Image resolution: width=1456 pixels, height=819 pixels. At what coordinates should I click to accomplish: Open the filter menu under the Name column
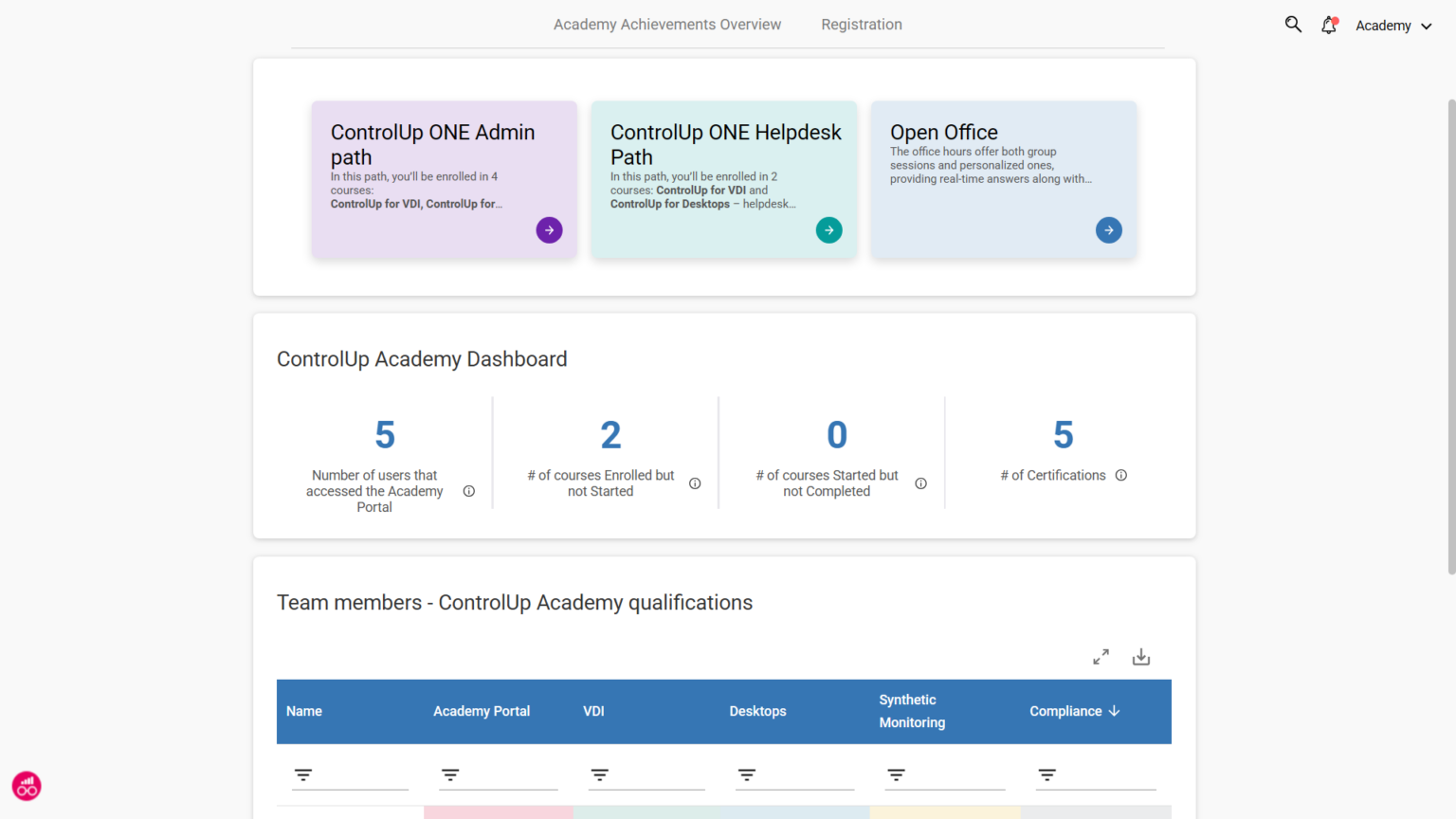point(302,774)
